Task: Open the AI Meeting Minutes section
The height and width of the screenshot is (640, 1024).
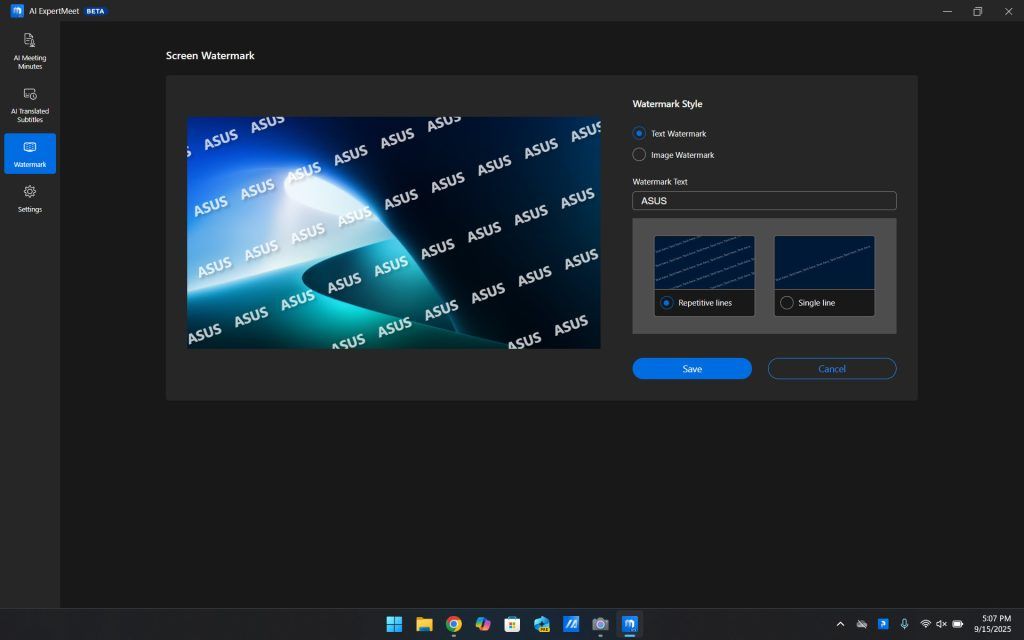Action: coord(29,51)
